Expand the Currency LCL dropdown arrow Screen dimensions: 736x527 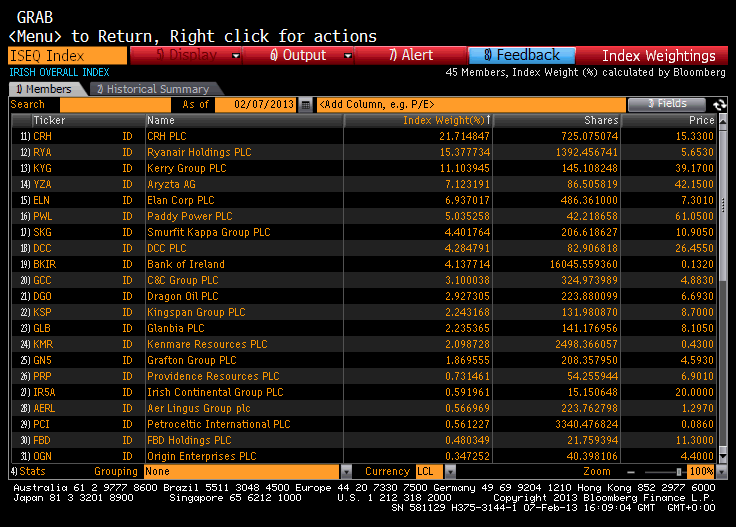450,472
